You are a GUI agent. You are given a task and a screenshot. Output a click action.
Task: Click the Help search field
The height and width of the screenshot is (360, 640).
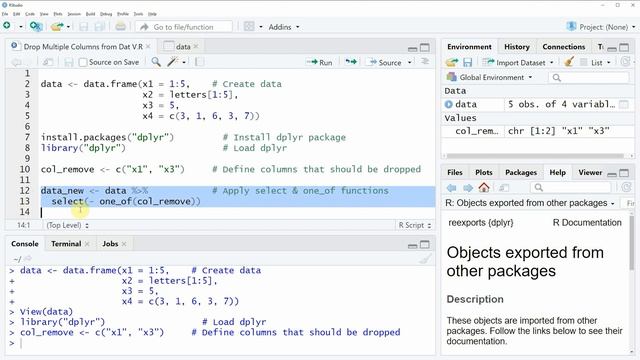click(x=571, y=187)
